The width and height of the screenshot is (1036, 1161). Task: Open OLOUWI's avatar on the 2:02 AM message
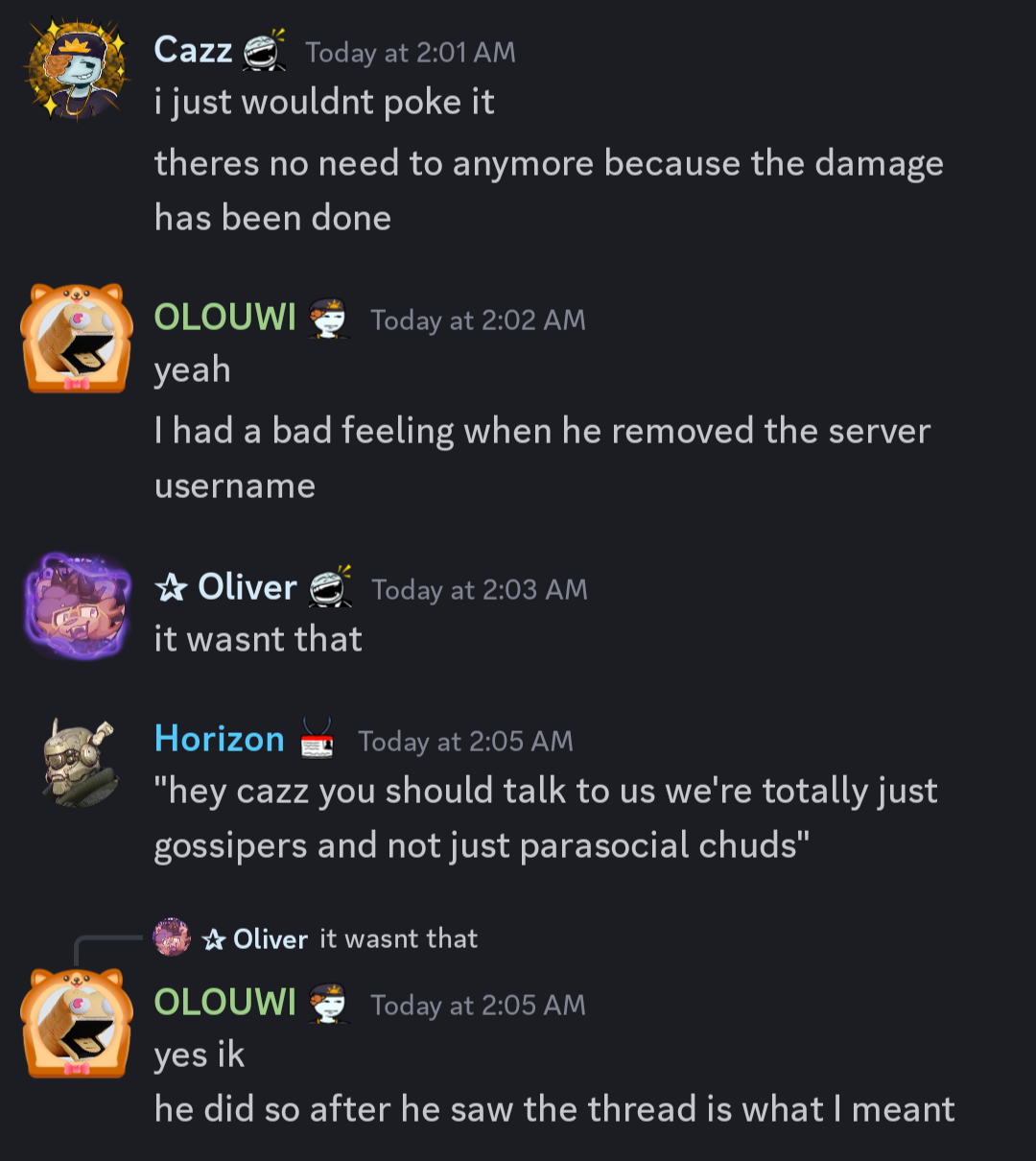coord(77,338)
